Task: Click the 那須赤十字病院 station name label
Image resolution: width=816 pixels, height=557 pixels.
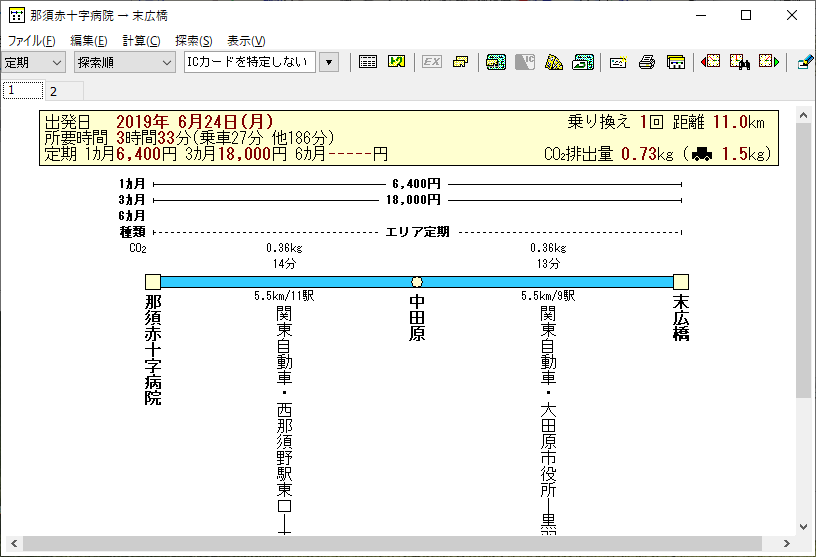Action: pos(153,349)
